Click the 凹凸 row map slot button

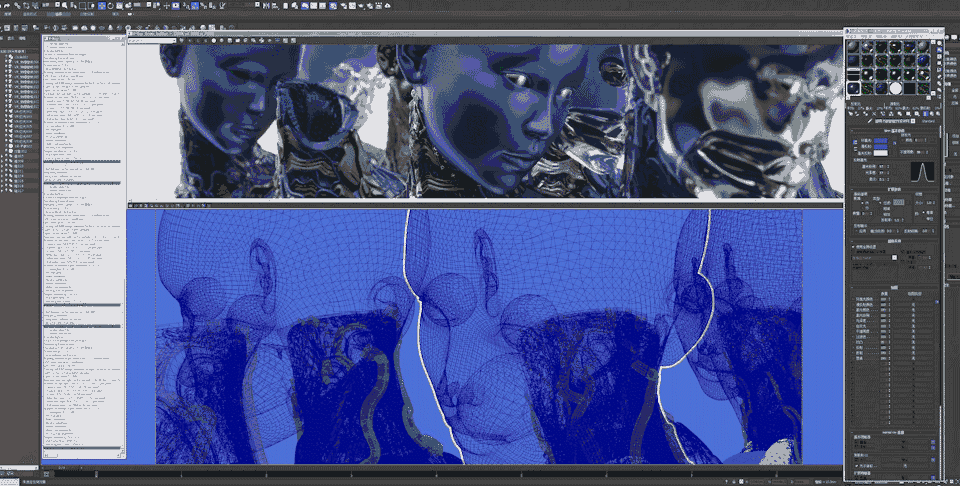pyautogui.click(x=913, y=343)
